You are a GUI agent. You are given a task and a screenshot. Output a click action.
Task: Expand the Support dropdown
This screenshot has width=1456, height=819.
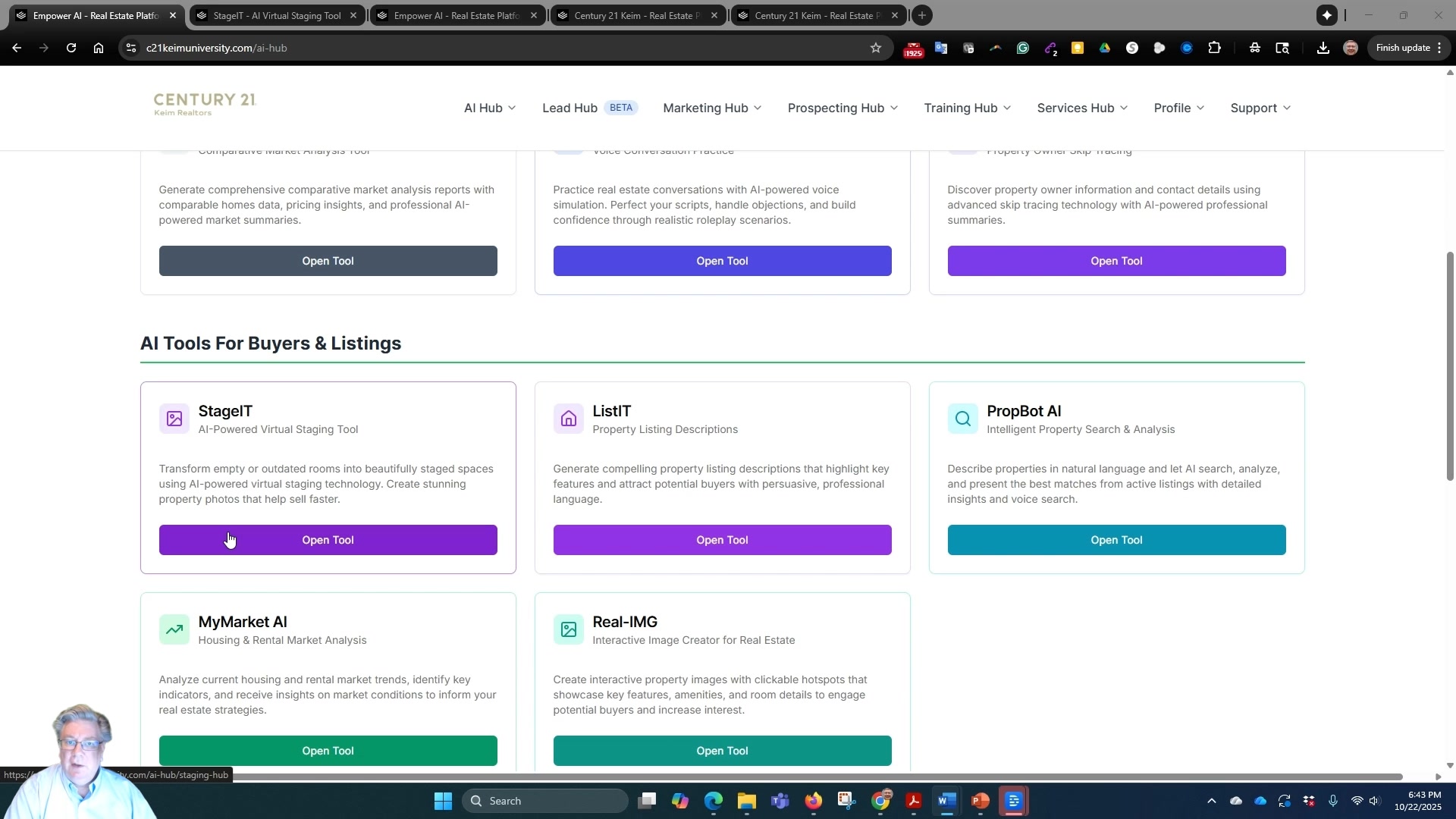click(x=1260, y=108)
